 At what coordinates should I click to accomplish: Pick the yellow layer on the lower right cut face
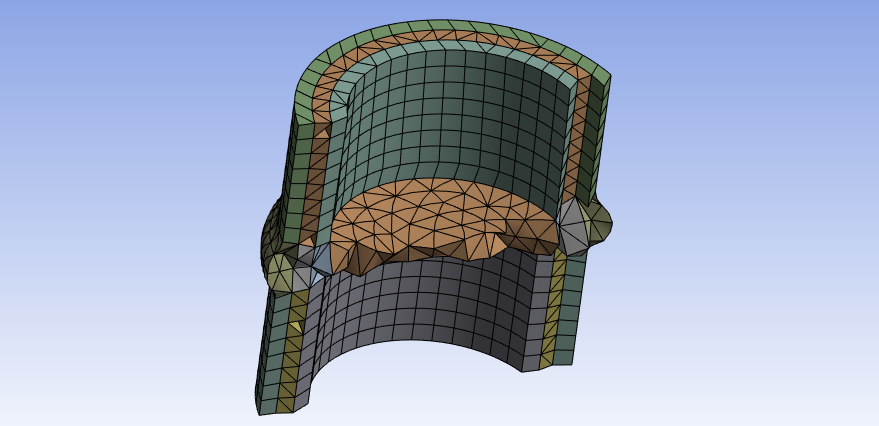pyautogui.click(x=552, y=308)
